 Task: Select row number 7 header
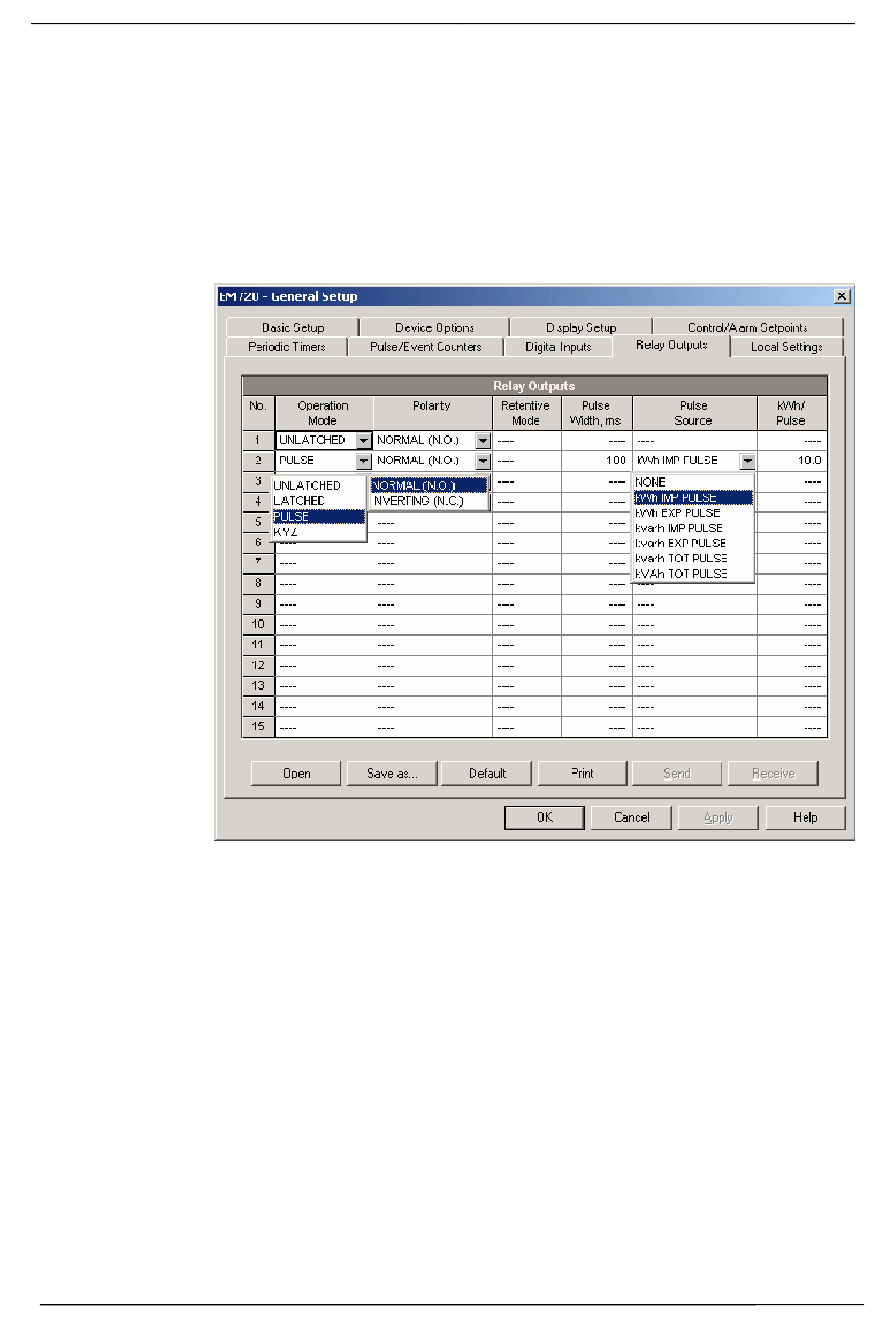[x=258, y=562]
